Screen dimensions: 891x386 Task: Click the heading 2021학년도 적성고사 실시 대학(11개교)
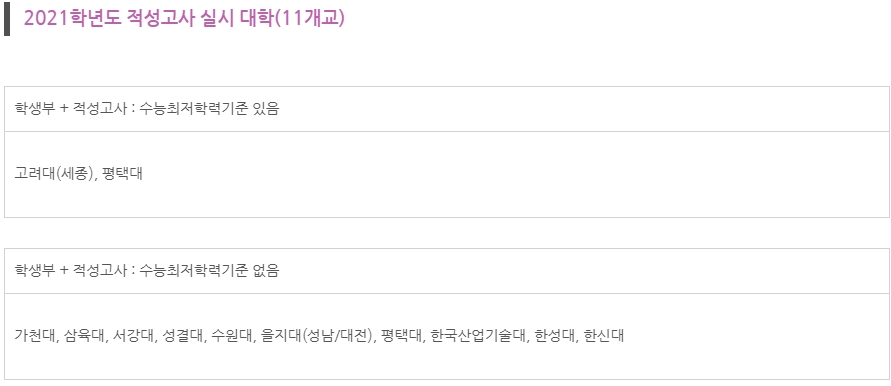184,18
